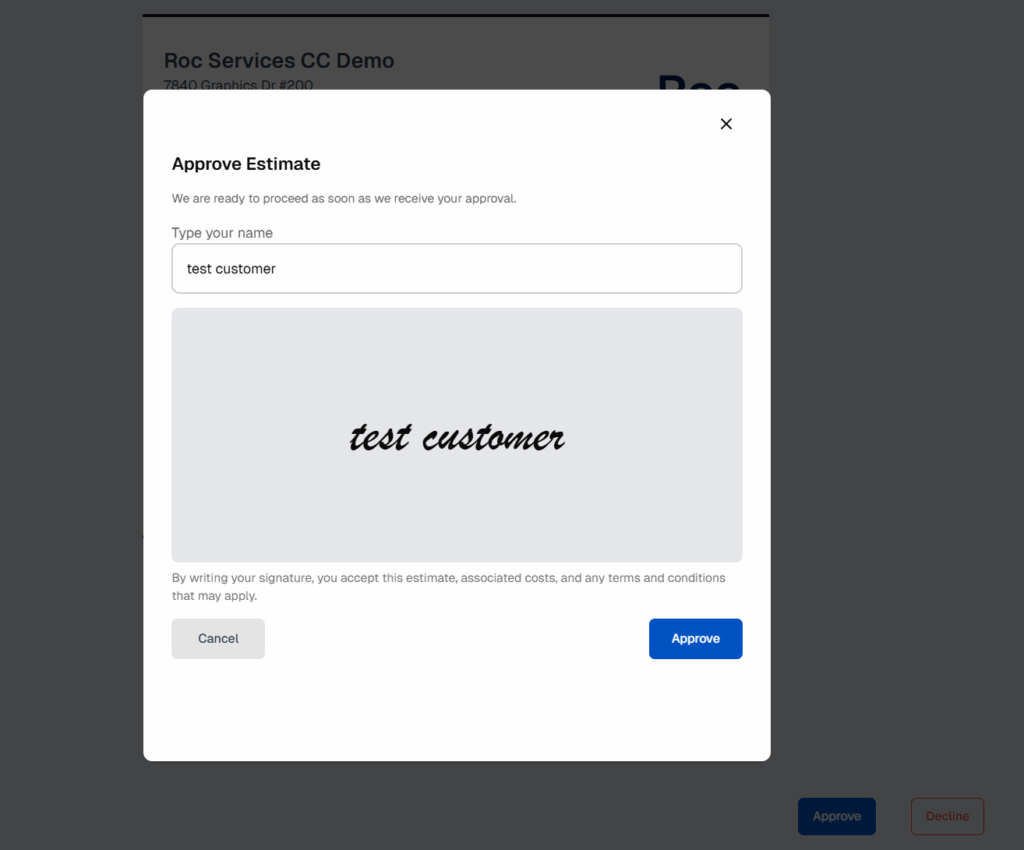The image size is (1024, 850).
Task: Click the 'test customer' signature text
Action: [x=457, y=436]
